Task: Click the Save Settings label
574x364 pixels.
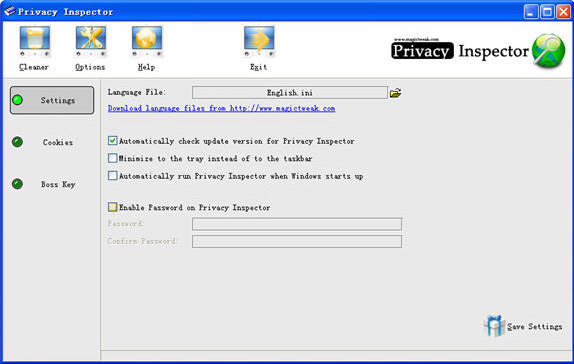Action: pos(535,326)
